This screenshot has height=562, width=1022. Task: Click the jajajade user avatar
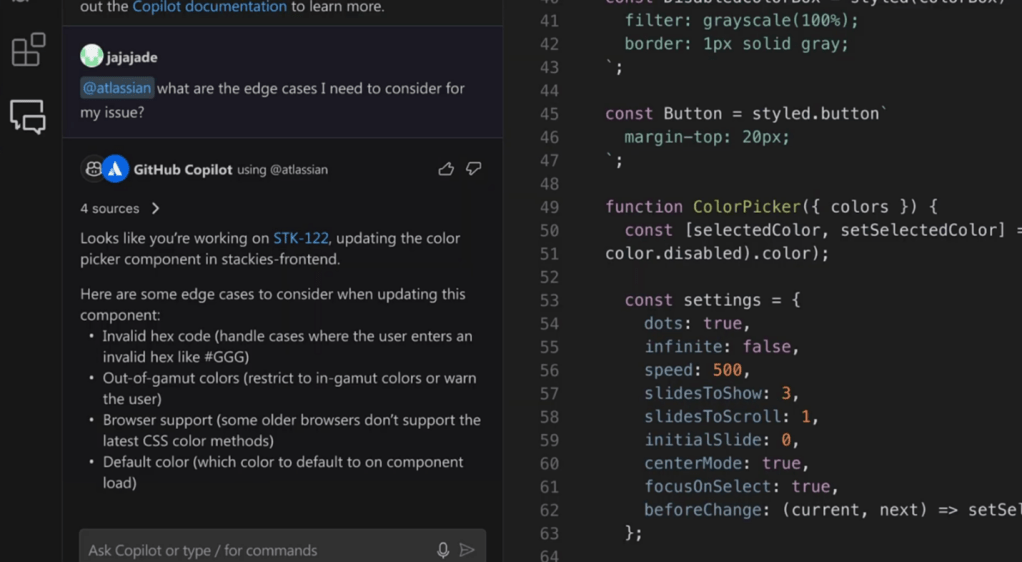coord(91,56)
